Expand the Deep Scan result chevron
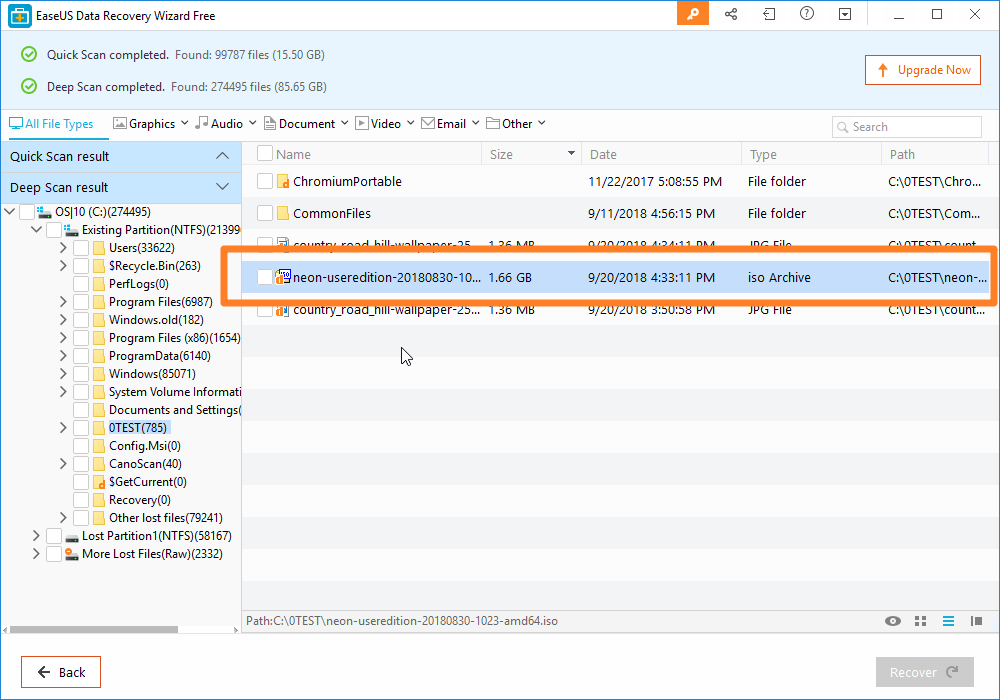The width and height of the screenshot is (1000, 700). pos(222,187)
